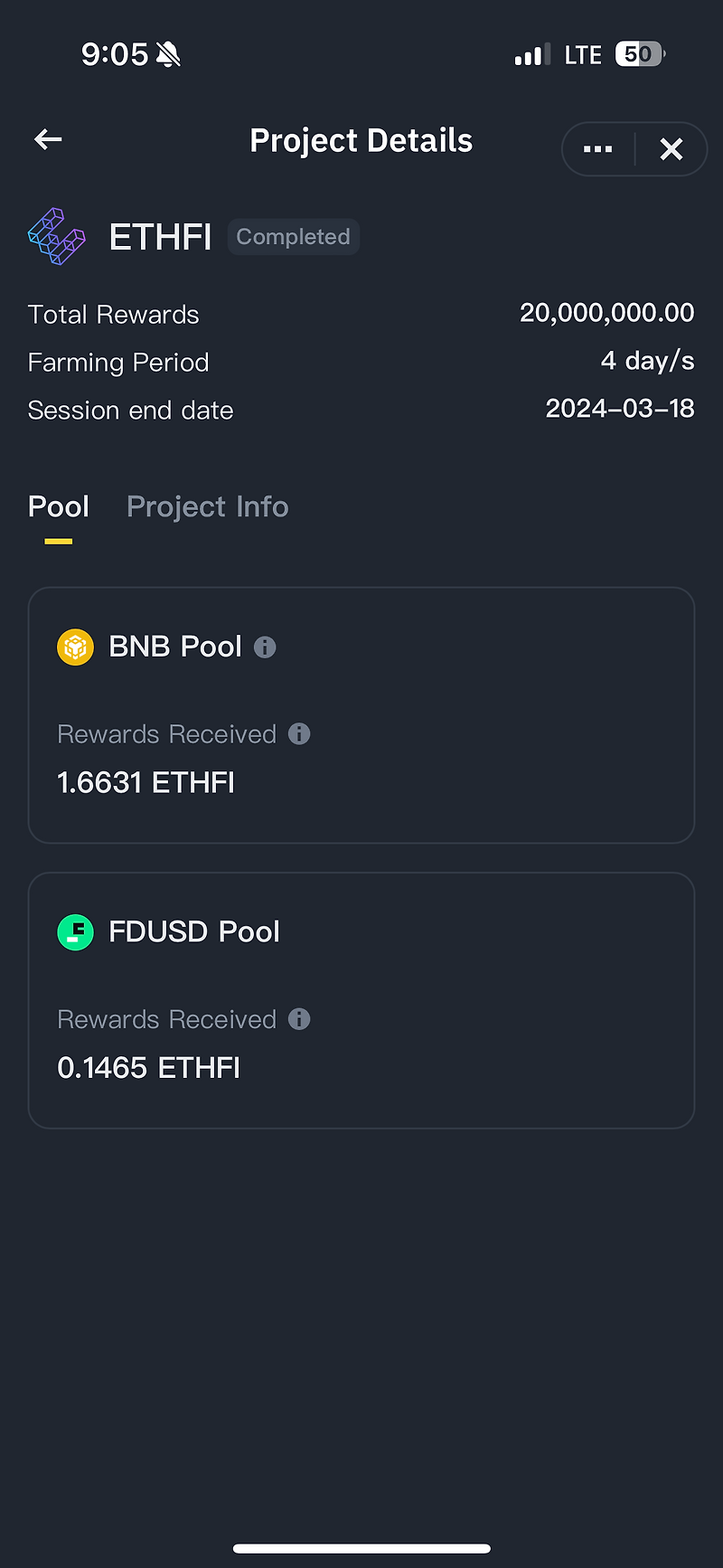Click the Rewards Received info icon in FDUSD Pool
The width and height of the screenshot is (723, 1568).
(299, 1019)
